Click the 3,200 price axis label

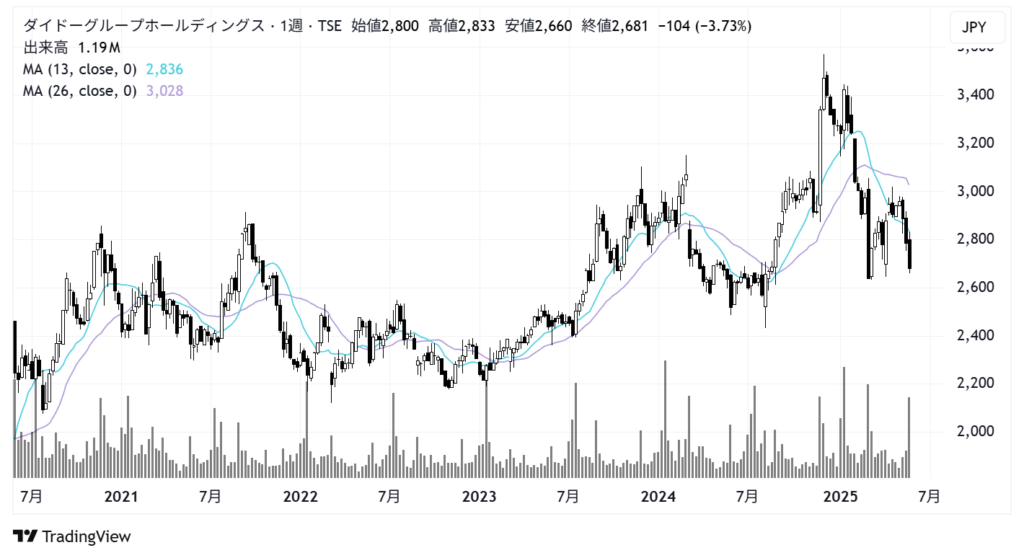pyautogui.click(x=975, y=143)
